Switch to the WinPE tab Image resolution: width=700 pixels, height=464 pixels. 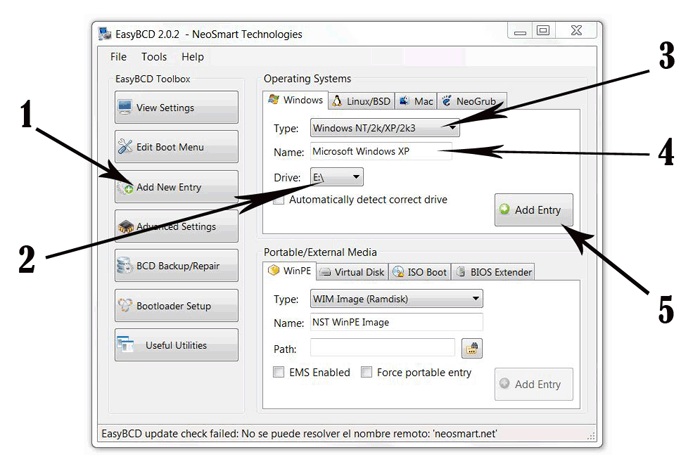(290, 271)
